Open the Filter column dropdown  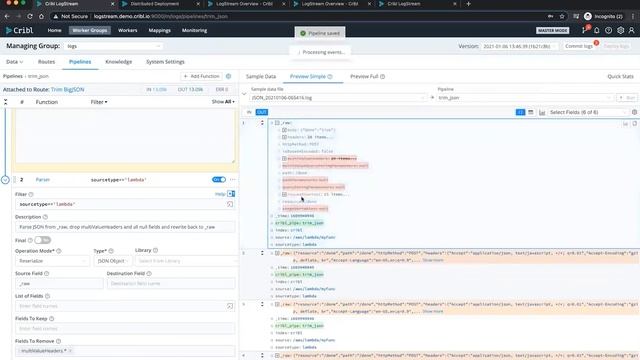click(99, 102)
